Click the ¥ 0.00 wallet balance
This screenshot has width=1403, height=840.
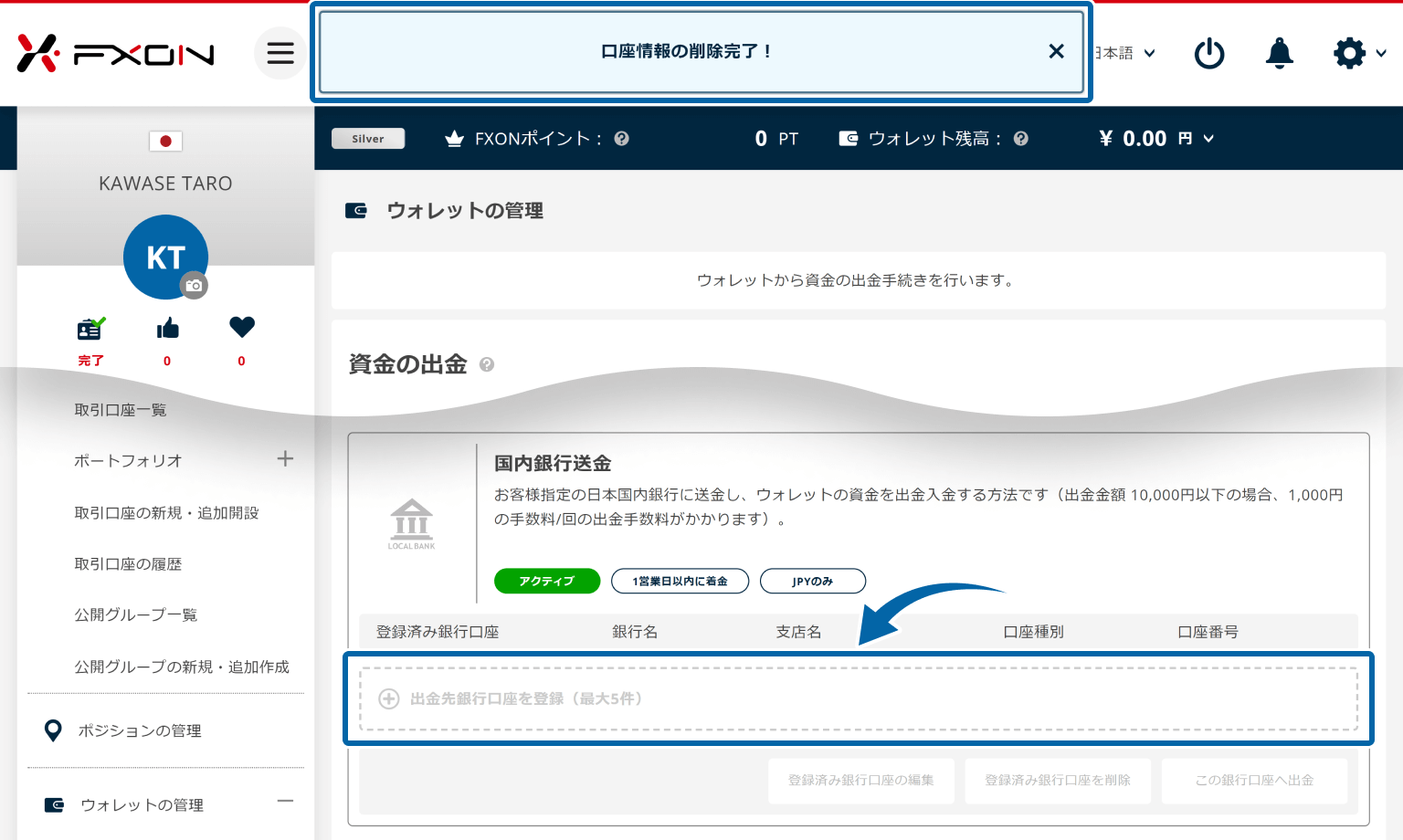pos(1133,139)
